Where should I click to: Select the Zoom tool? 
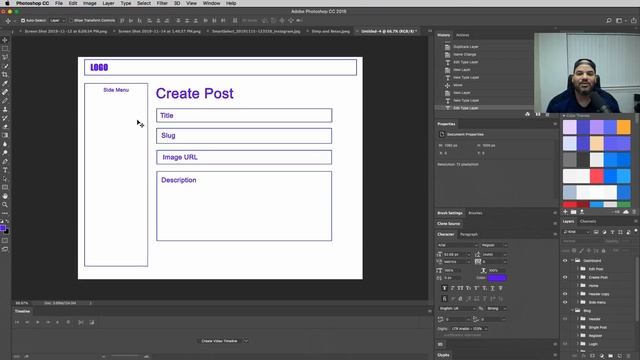(5, 204)
